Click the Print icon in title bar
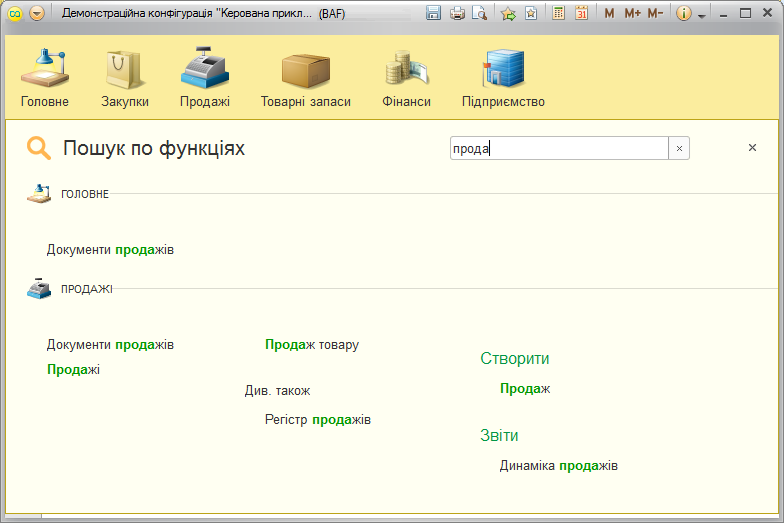 (x=457, y=13)
